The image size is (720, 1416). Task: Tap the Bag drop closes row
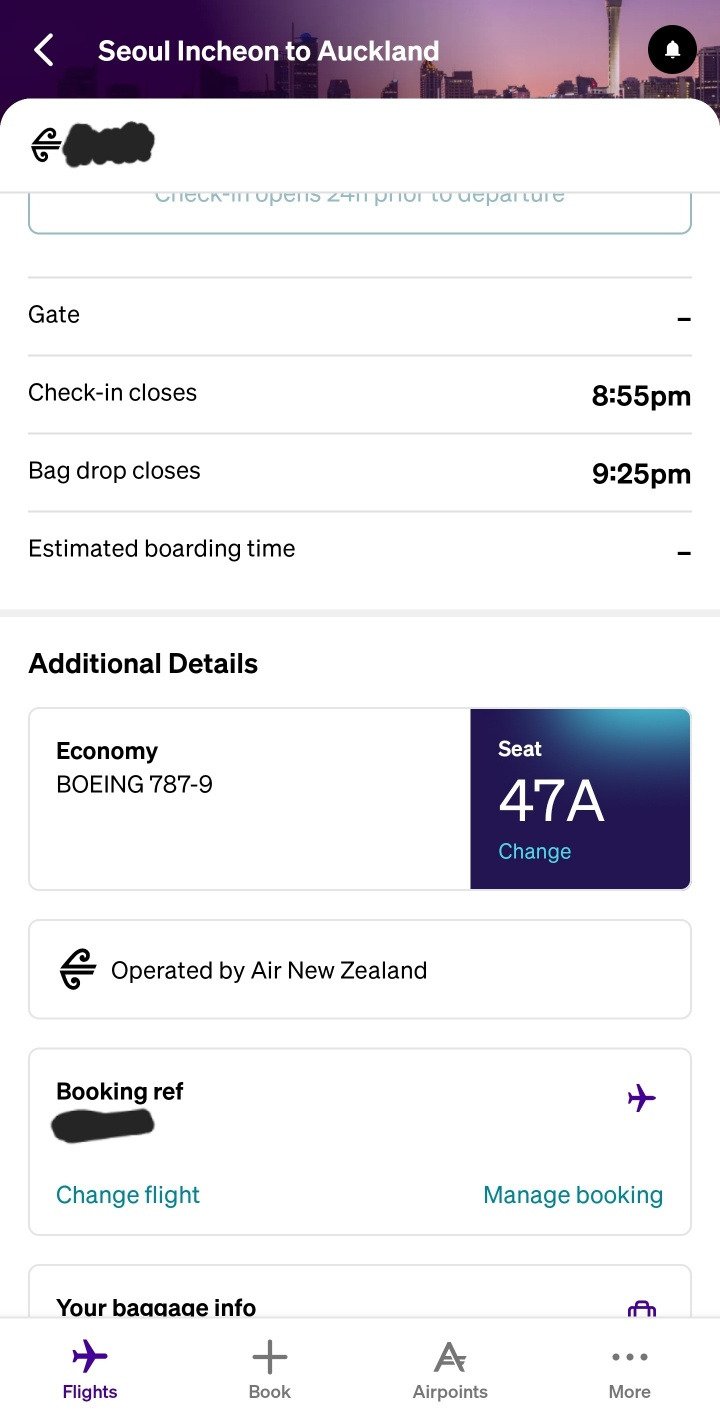[x=360, y=472]
